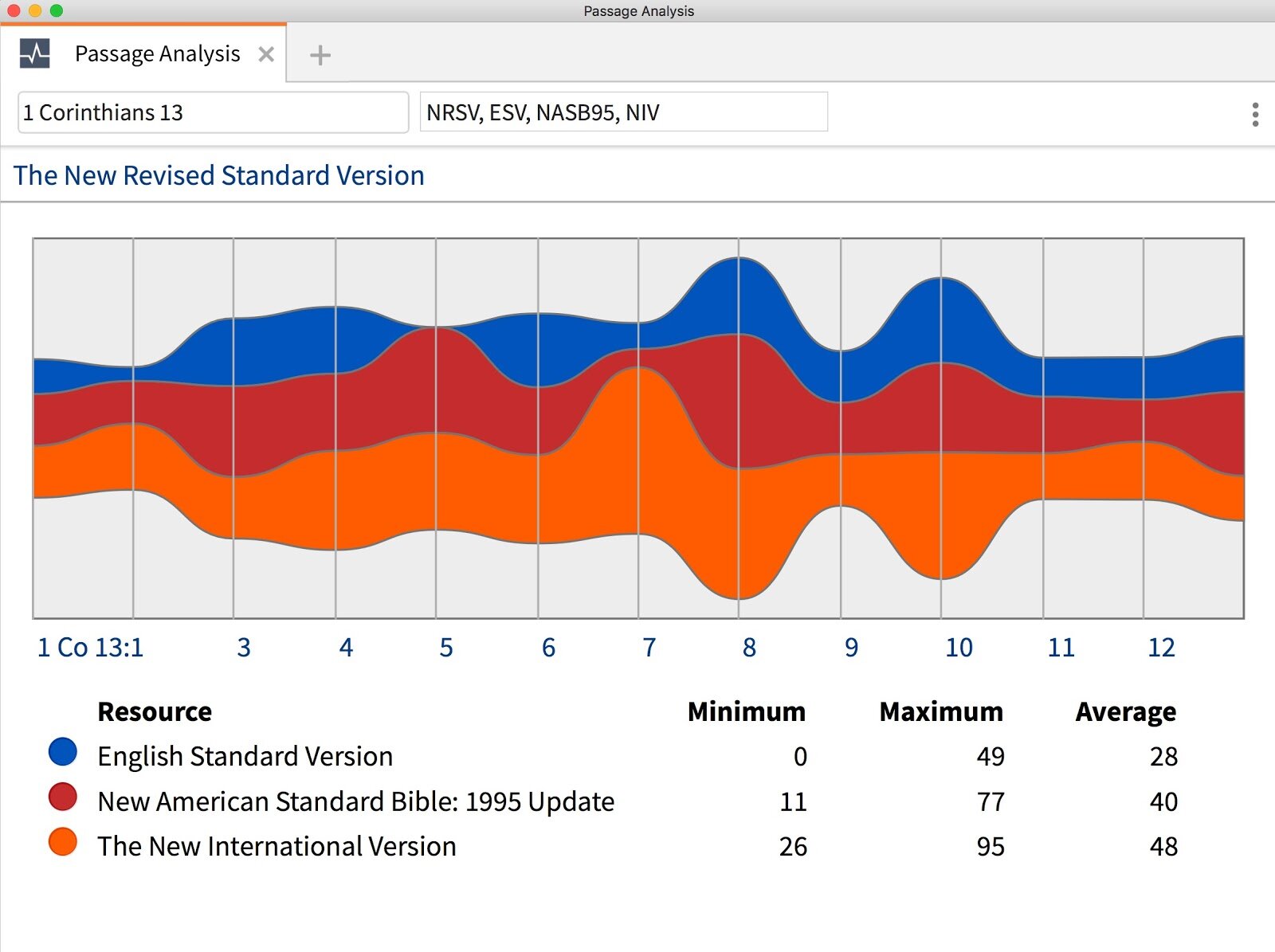The image size is (1275, 952).
Task: Open The New Revised Standard Version link
Action: pos(218,175)
